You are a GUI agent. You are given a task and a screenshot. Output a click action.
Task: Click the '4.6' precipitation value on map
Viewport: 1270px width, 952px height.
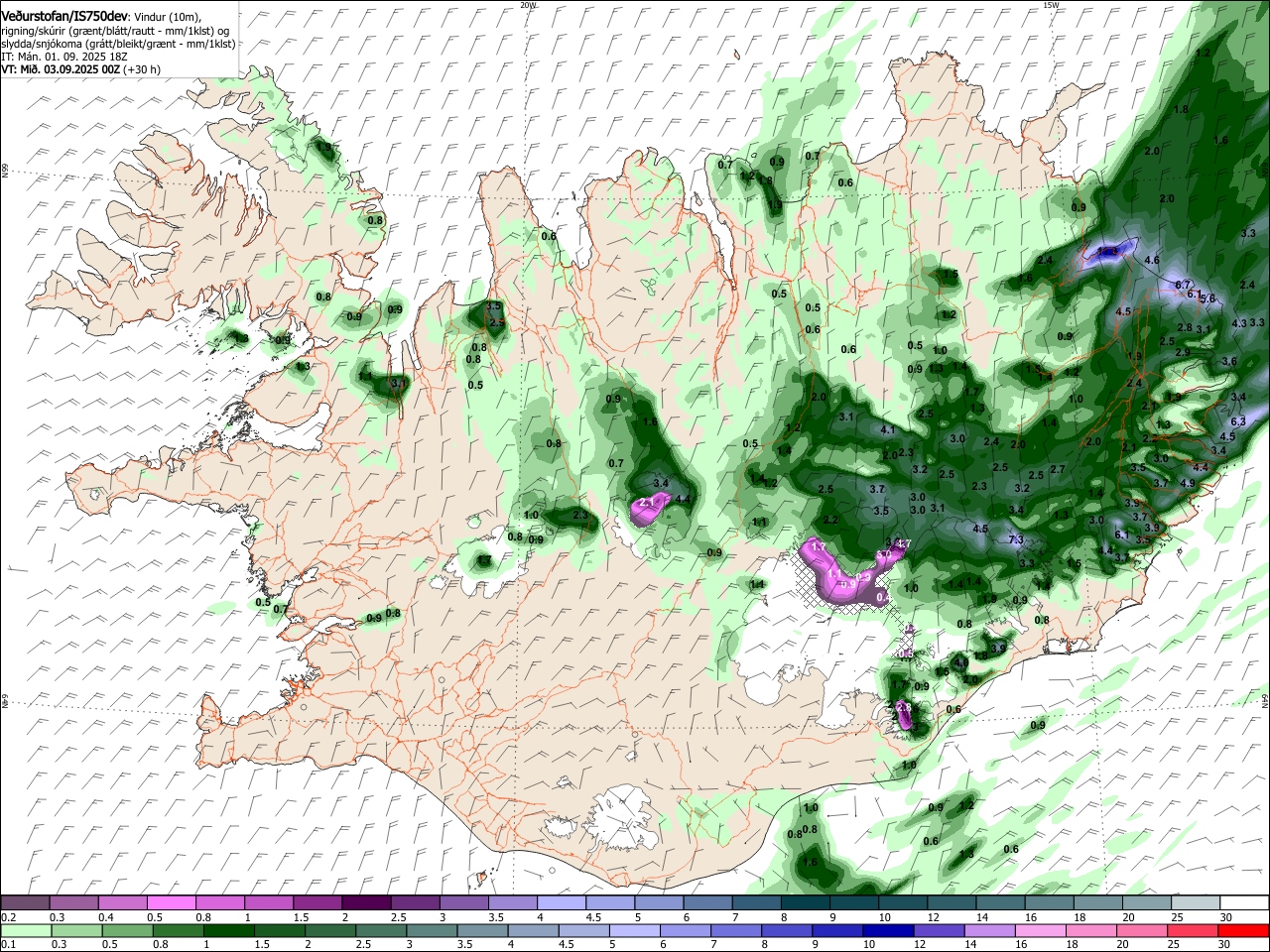tap(1152, 260)
